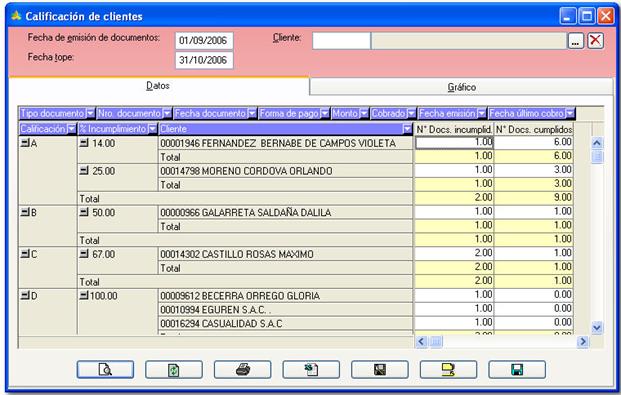Click the N° Docs. cumplidos column header
Viewport: 621px width, 395px height.
click(x=534, y=129)
